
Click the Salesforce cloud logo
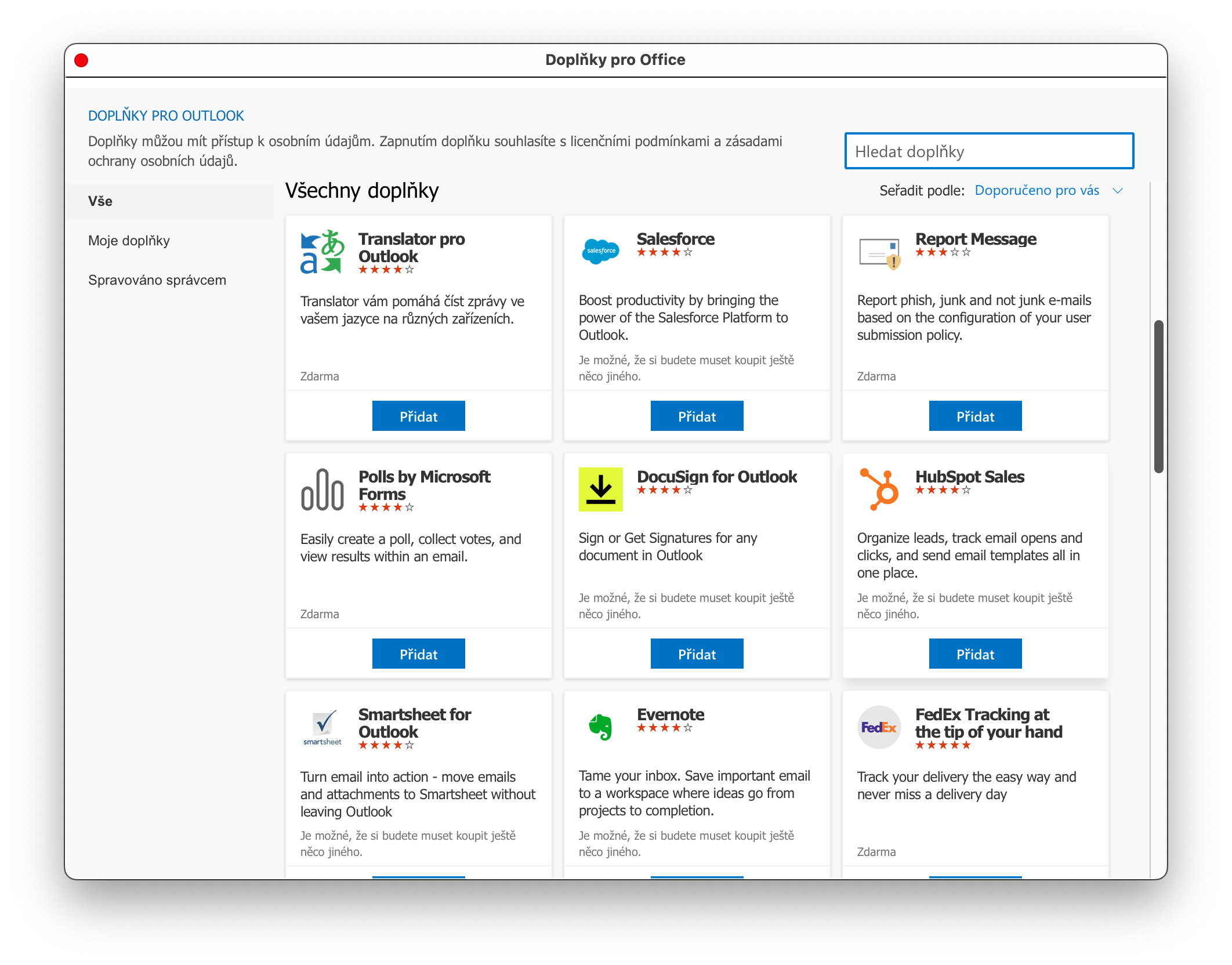[600, 251]
